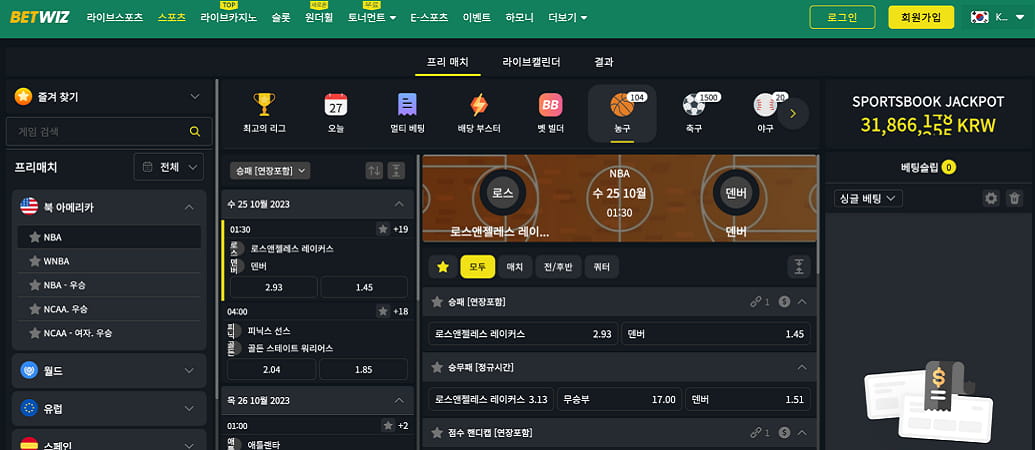
Task: Click the collapse-all icon beside the sort arrows
Action: [x=395, y=170]
